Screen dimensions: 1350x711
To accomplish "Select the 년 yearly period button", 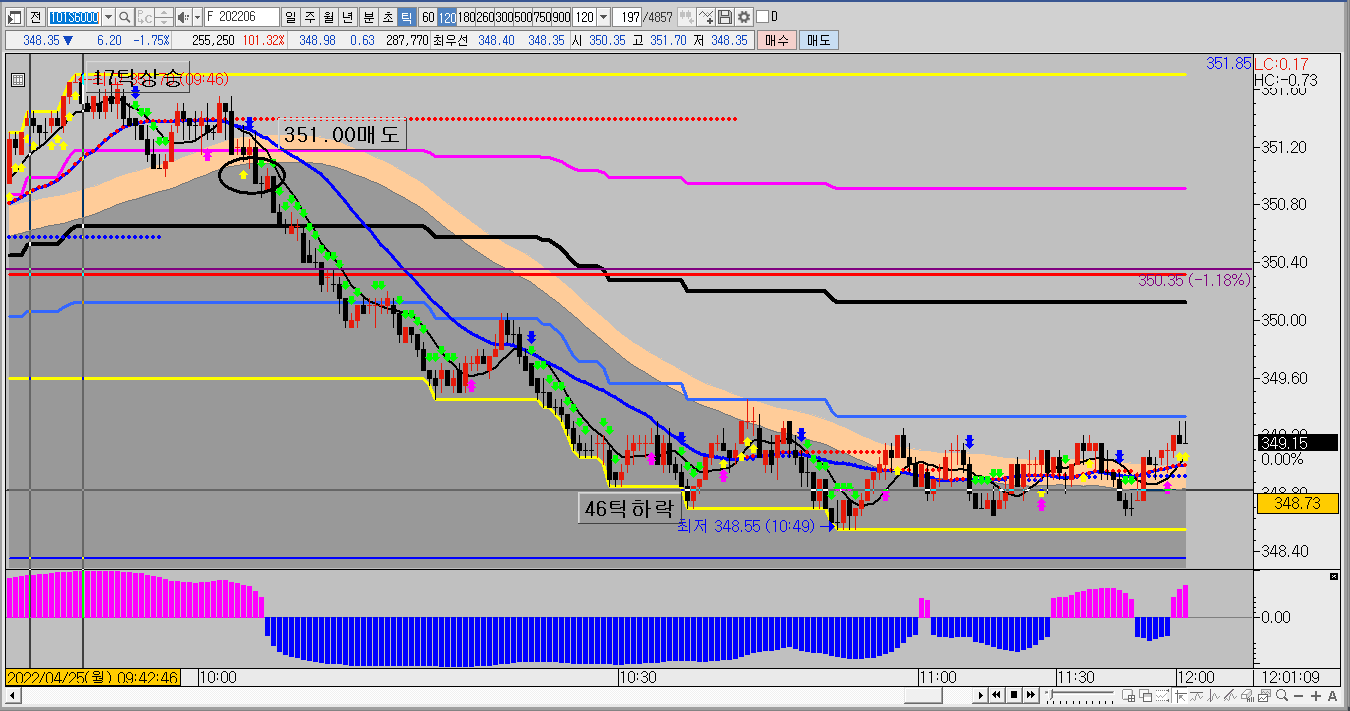I will (348, 17).
